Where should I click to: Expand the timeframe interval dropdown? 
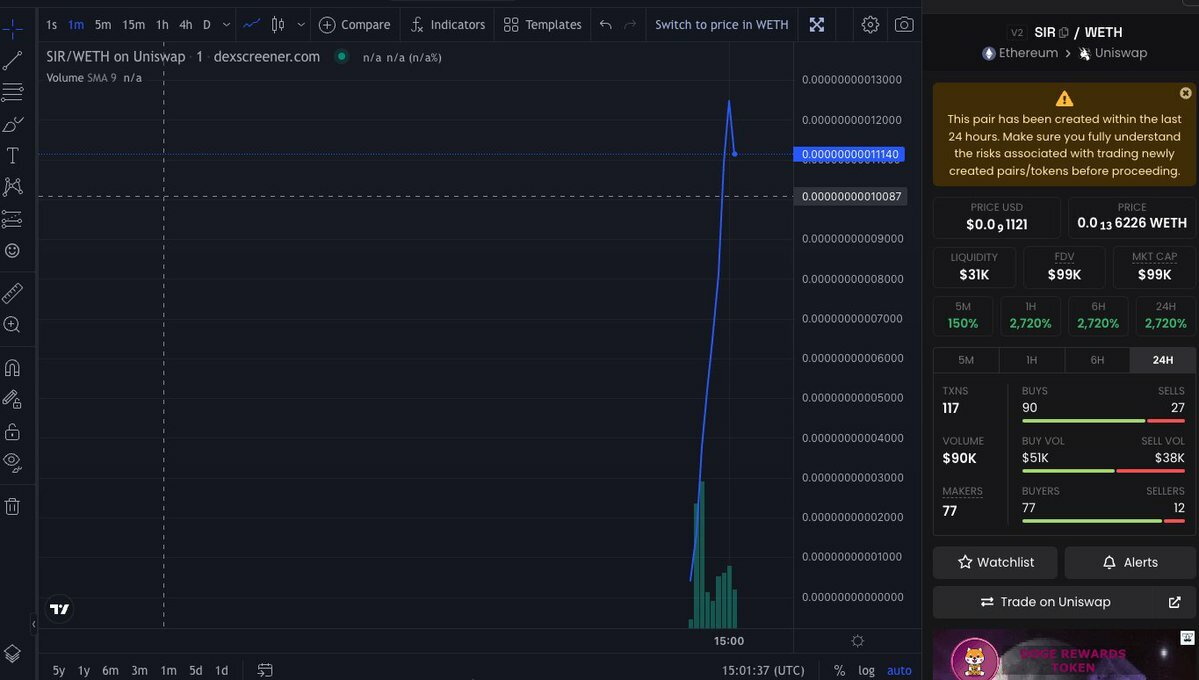pyautogui.click(x=226, y=24)
